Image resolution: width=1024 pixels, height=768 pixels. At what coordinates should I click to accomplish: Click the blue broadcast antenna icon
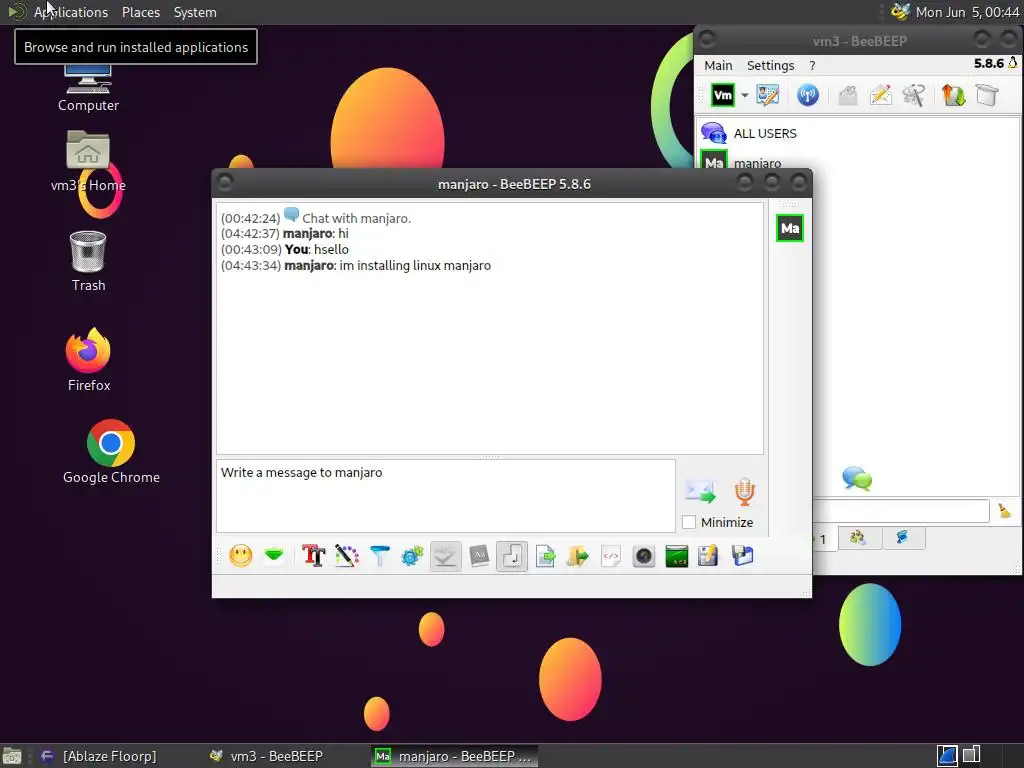[x=808, y=95]
